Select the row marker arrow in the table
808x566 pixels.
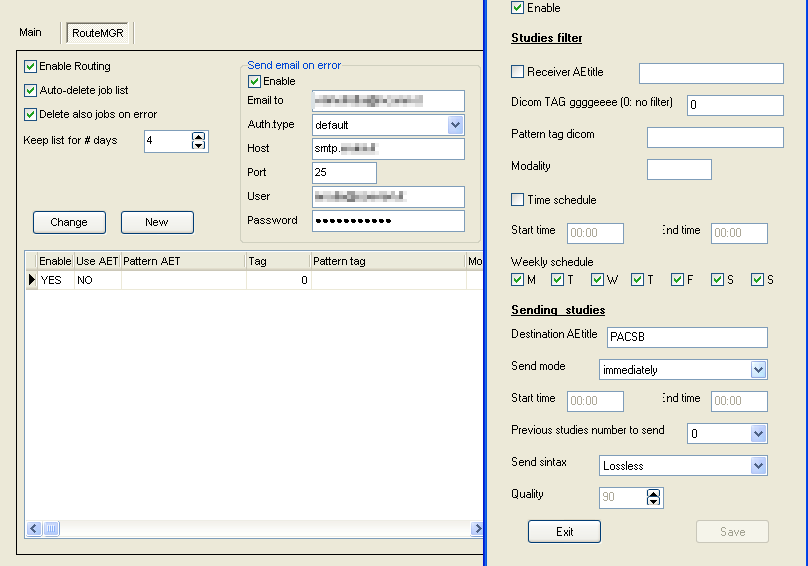click(x=31, y=280)
